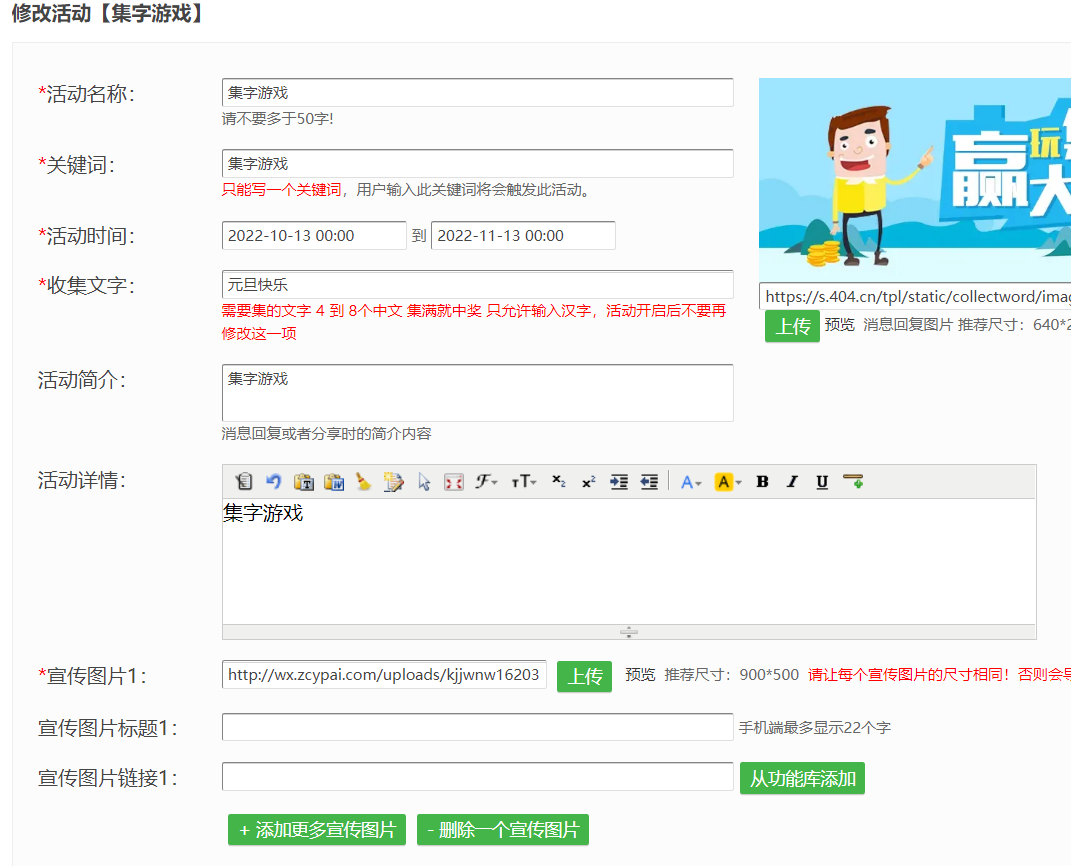The image size is (1071, 866).
Task: Open the text color picker
Action: coord(691,481)
